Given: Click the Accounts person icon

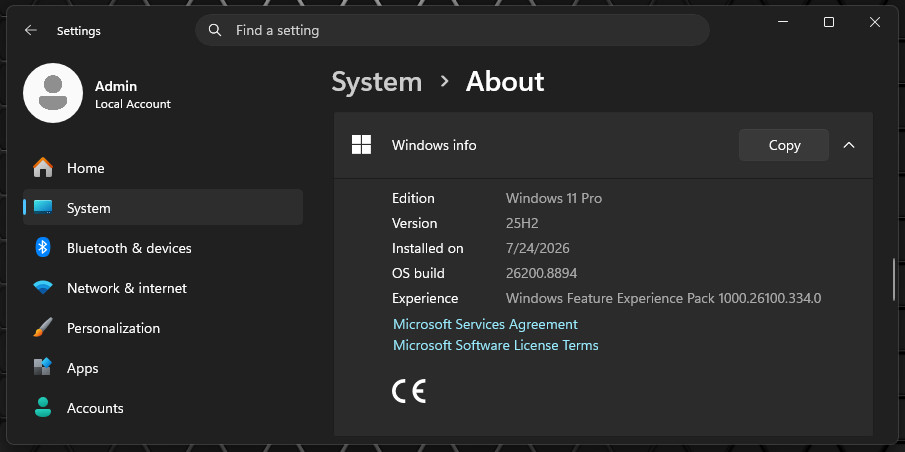Looking at the screenshot, I should pyautogui.click(x=43, y=408).
